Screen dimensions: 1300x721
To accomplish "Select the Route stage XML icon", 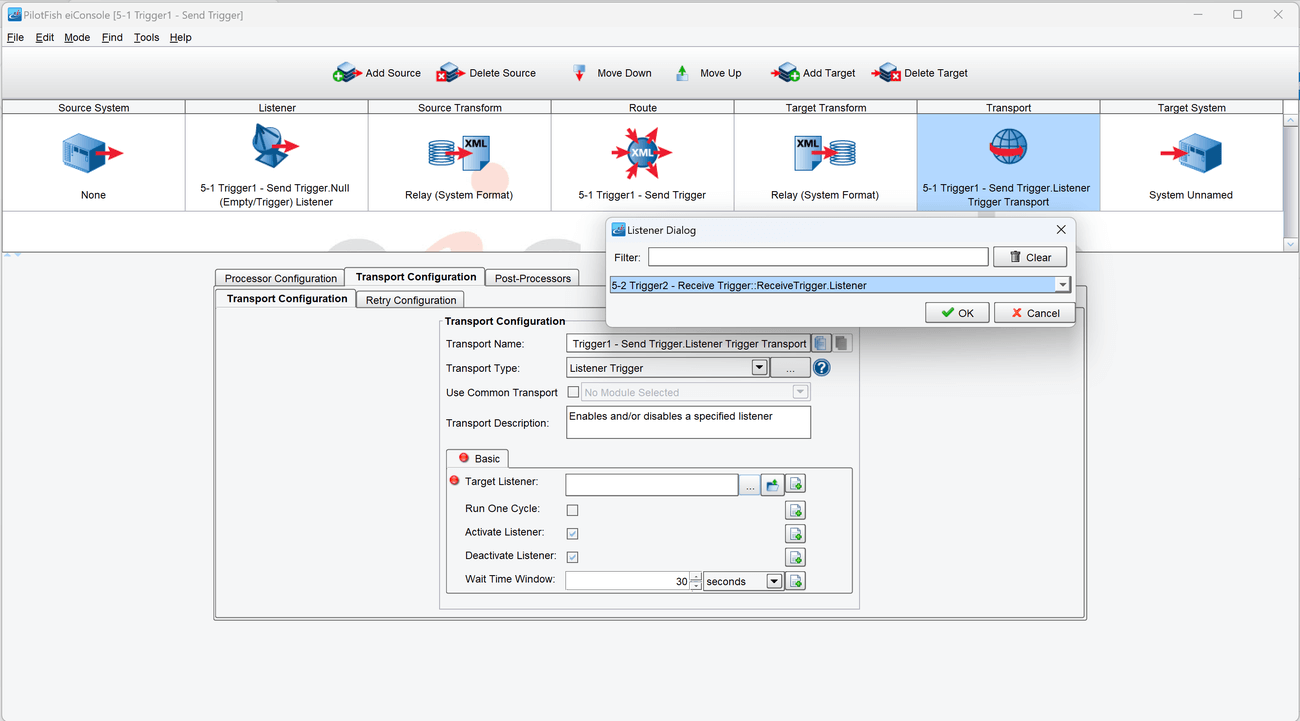I will coord(642,153).
